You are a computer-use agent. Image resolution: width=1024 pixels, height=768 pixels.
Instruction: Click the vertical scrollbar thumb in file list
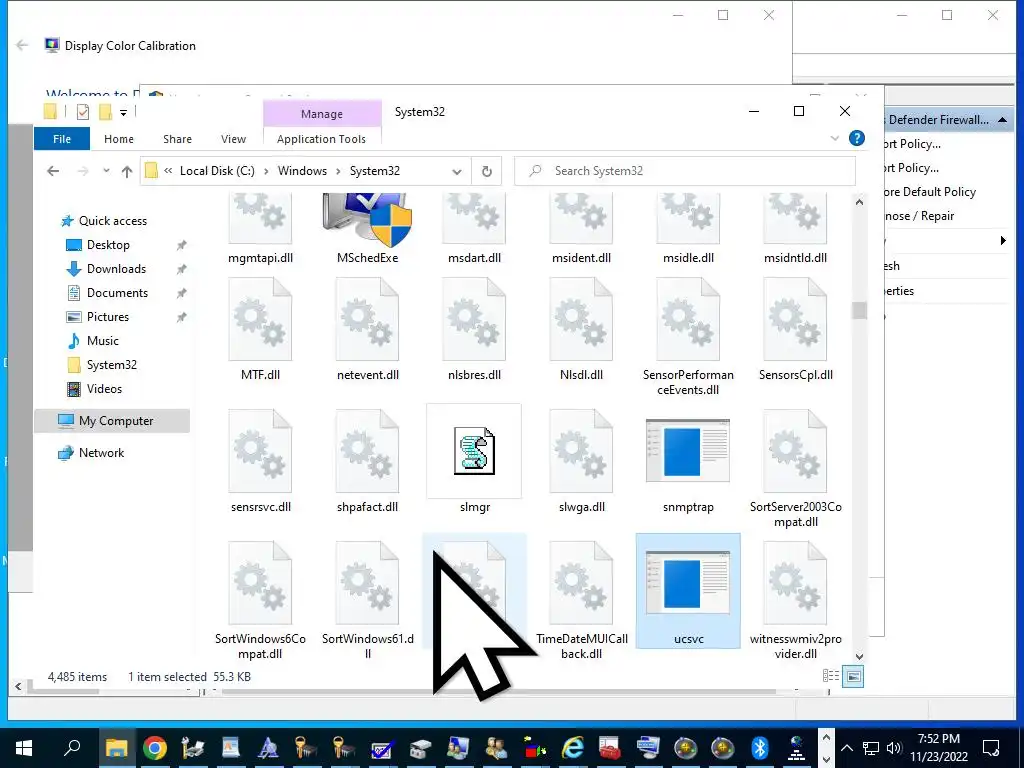pyautogui.click(x=859, y=310)
